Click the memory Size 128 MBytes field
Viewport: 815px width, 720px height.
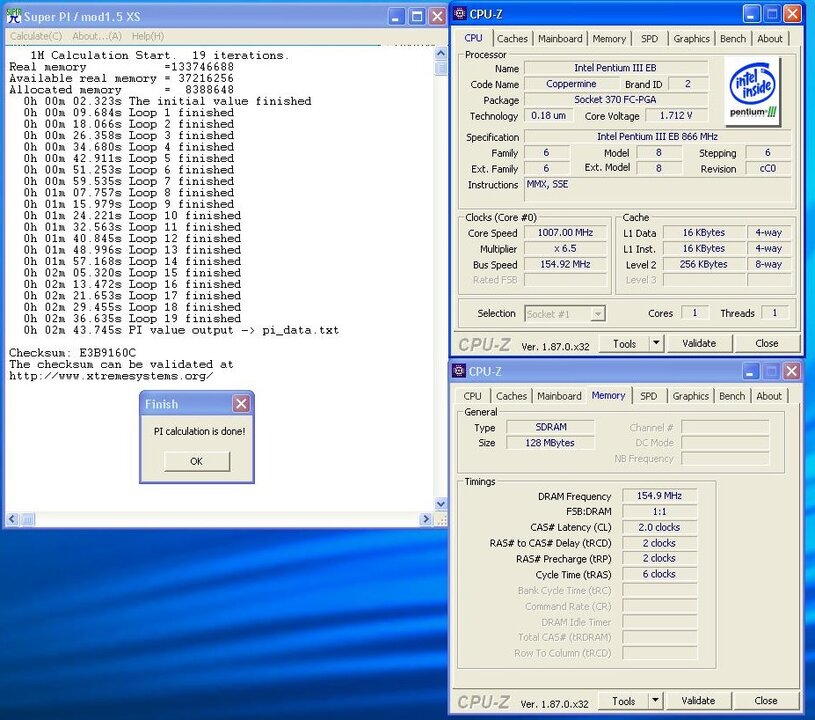point(550,443)
